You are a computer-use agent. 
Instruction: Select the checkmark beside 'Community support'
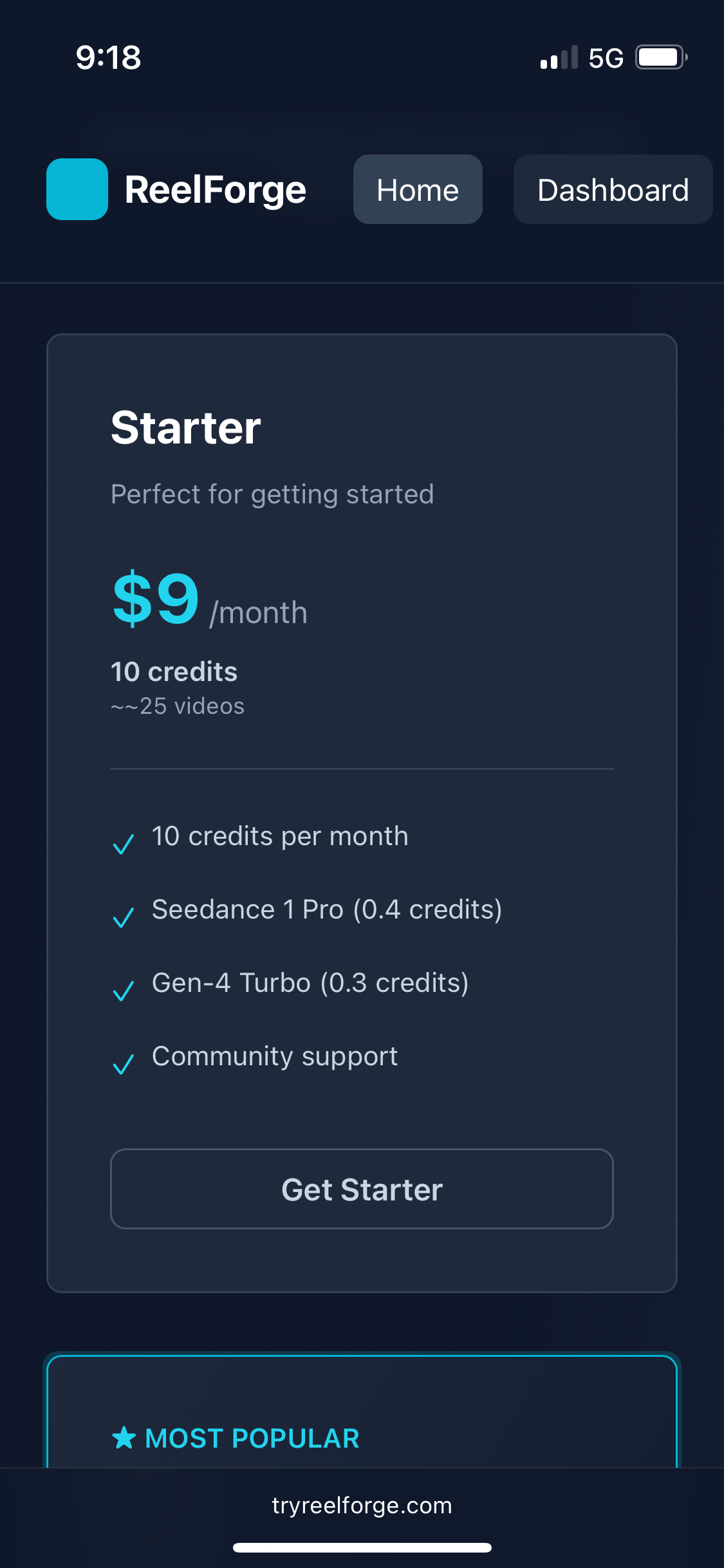[x=124, y=1064]
